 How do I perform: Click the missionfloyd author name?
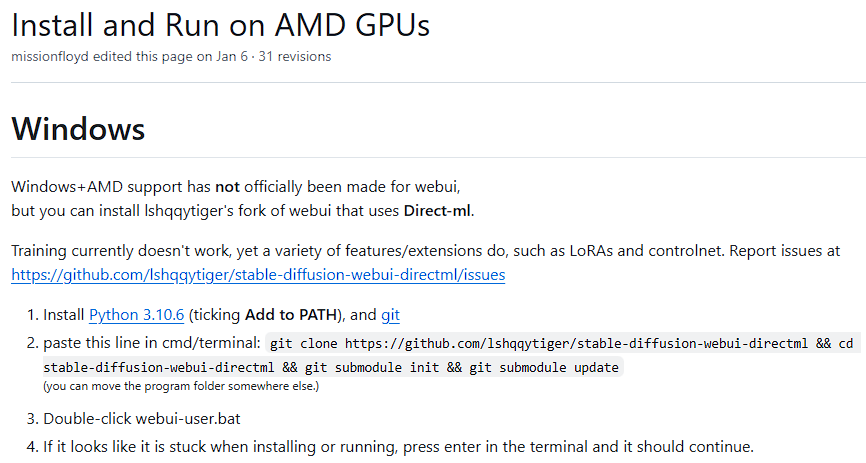click(50, 56)
